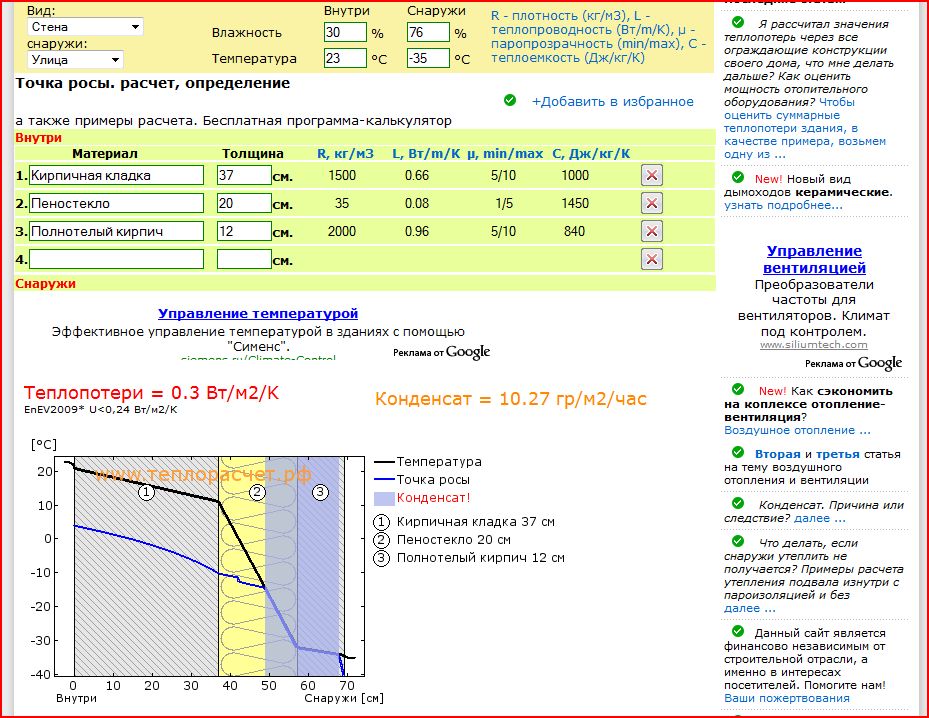Open the Управление вентиляцией ad link

(x=814, y=259)
